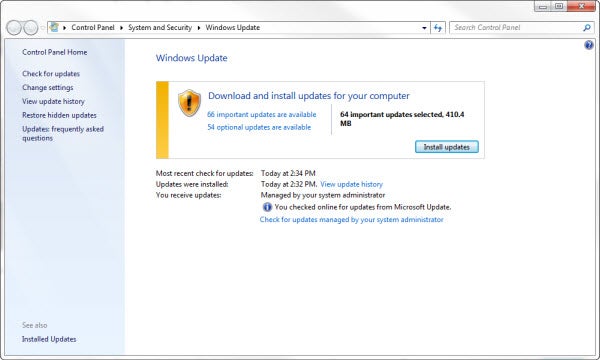Click the Back navigation arrow button
Screen dimensions: 600x360
14,28
